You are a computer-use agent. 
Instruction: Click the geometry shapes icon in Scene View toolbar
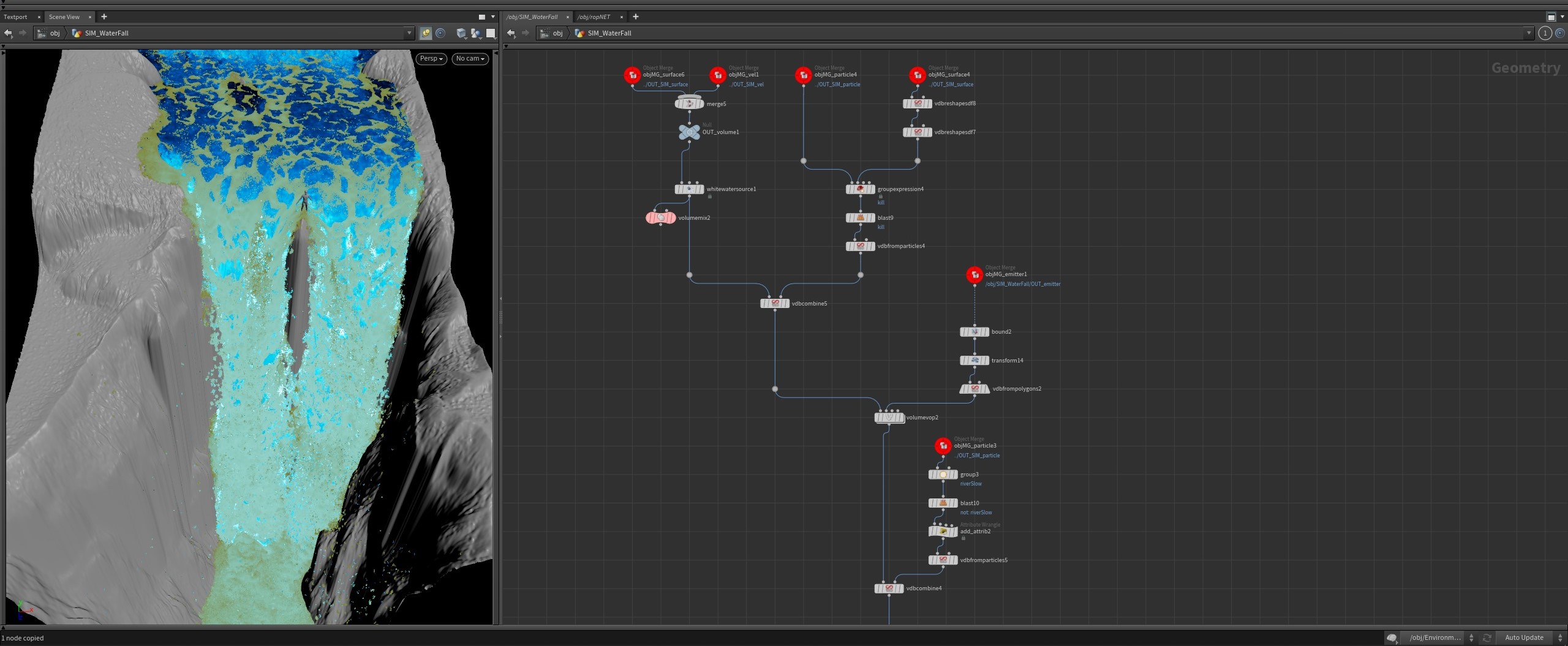(x=476, y=33)
